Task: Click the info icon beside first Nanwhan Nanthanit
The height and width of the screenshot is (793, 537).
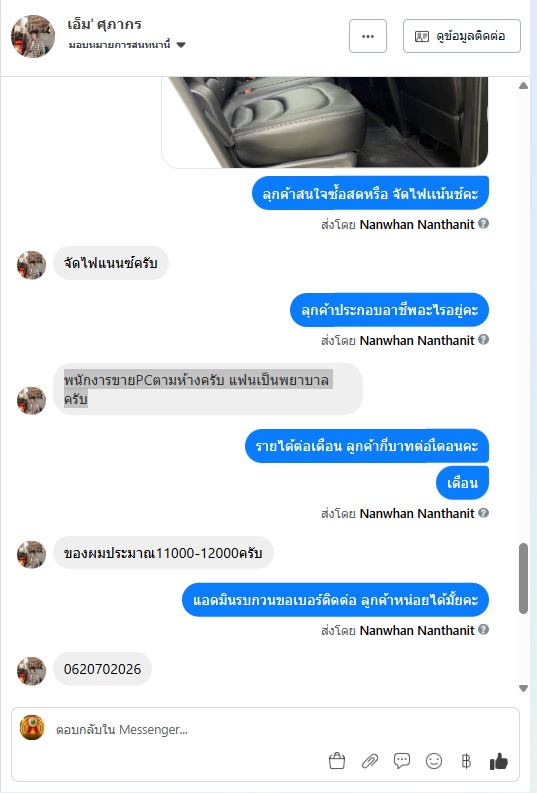Action: tap(483, 224)
